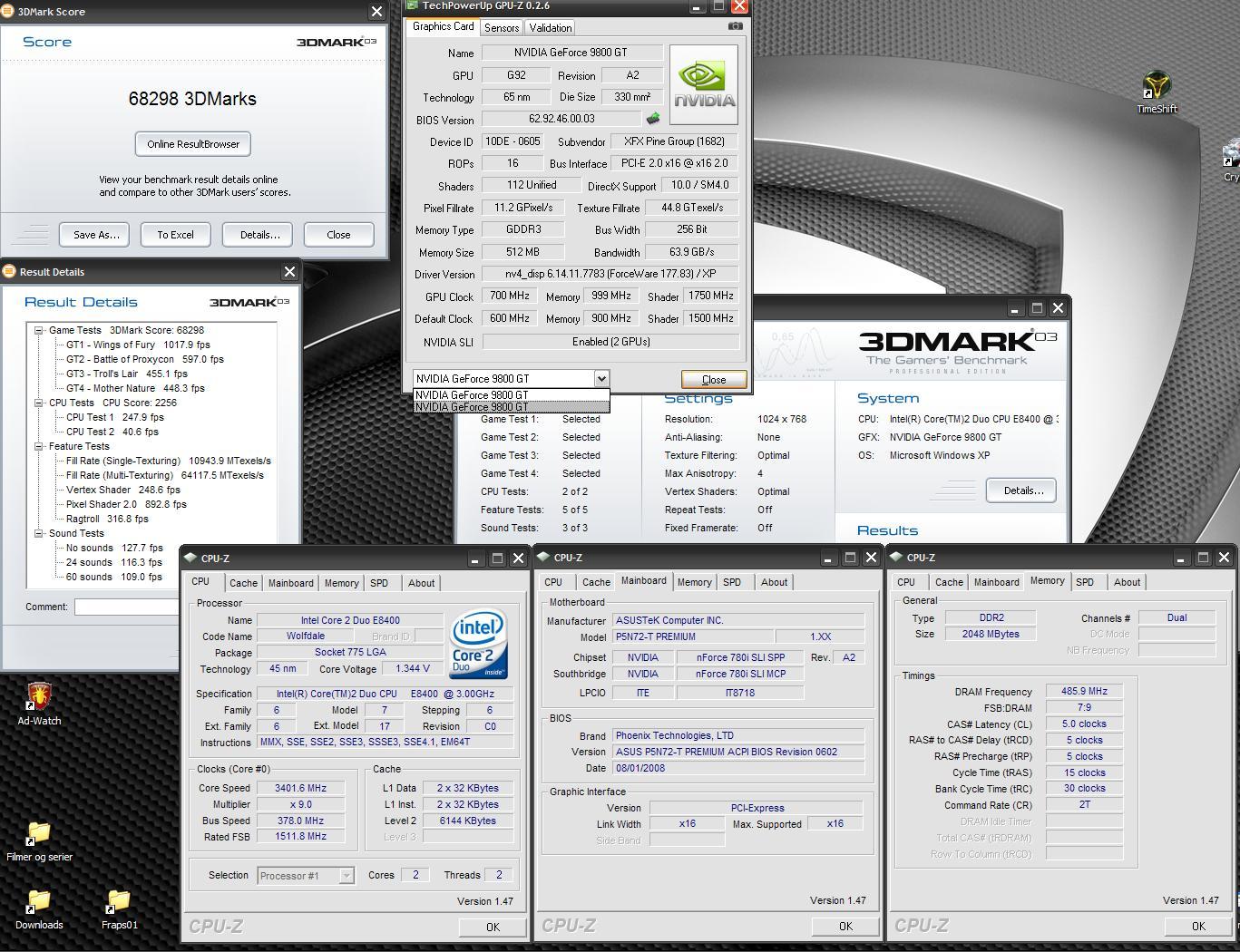Click the nForce 780i SLI SPP chipset field

point(740,657)
